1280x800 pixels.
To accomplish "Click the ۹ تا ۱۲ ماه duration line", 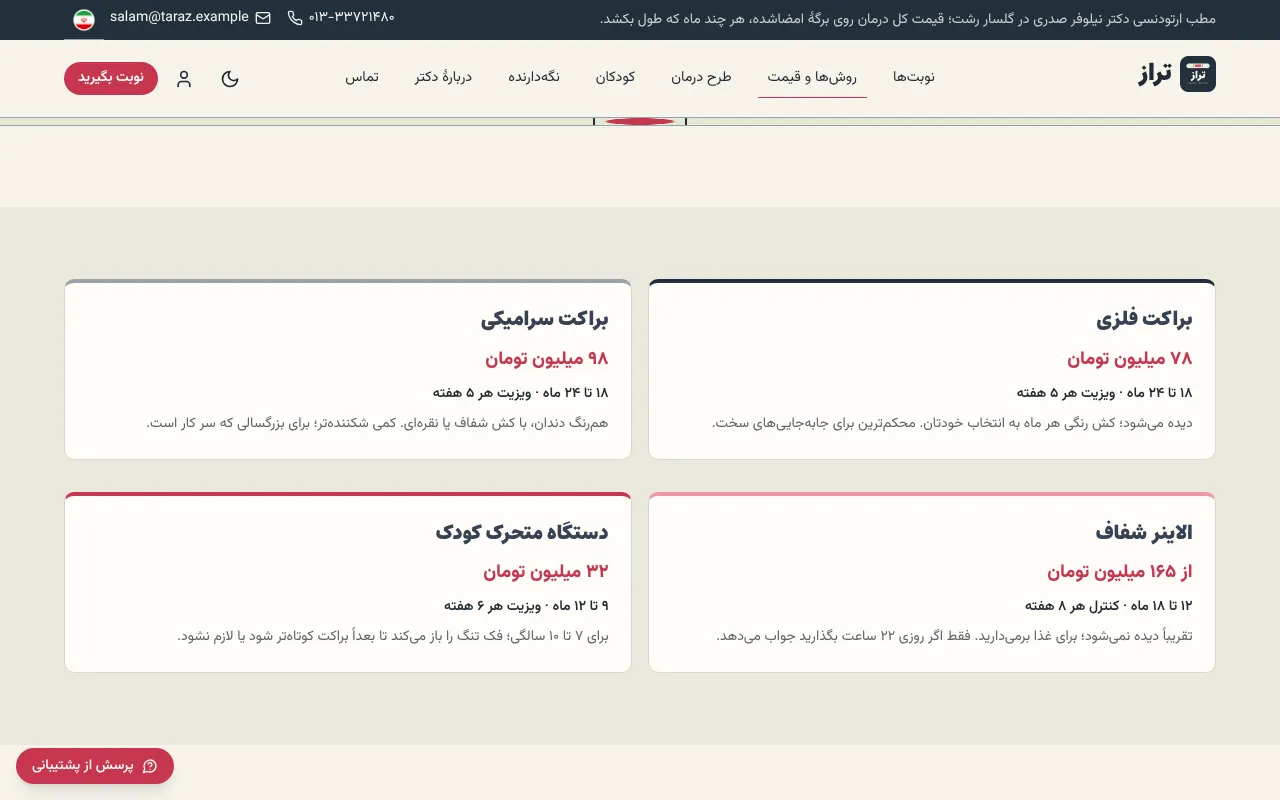I will pos(526,605).
